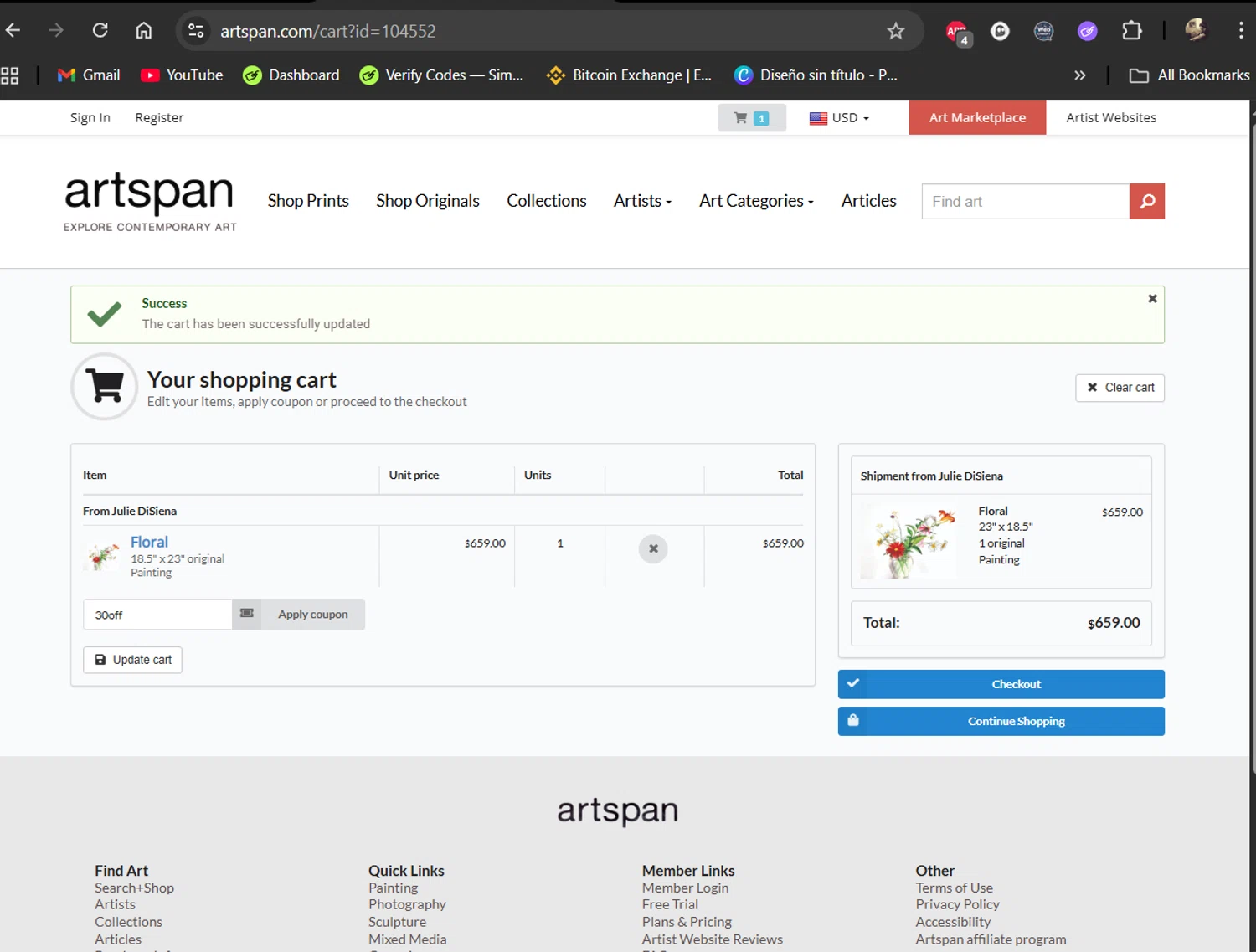1256x952 pixels.
Task: Click the browser home icon
Action: point(144,31)
